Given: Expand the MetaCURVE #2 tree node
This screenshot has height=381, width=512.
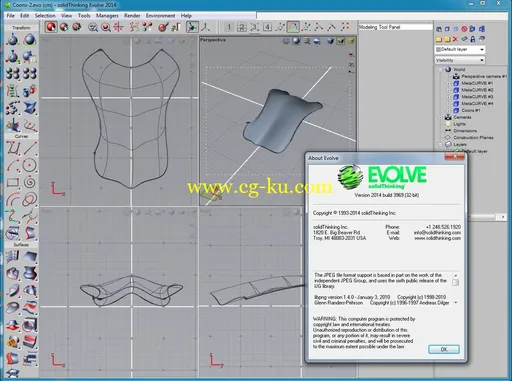Looking at the screenshot, I should pos(448,90).
